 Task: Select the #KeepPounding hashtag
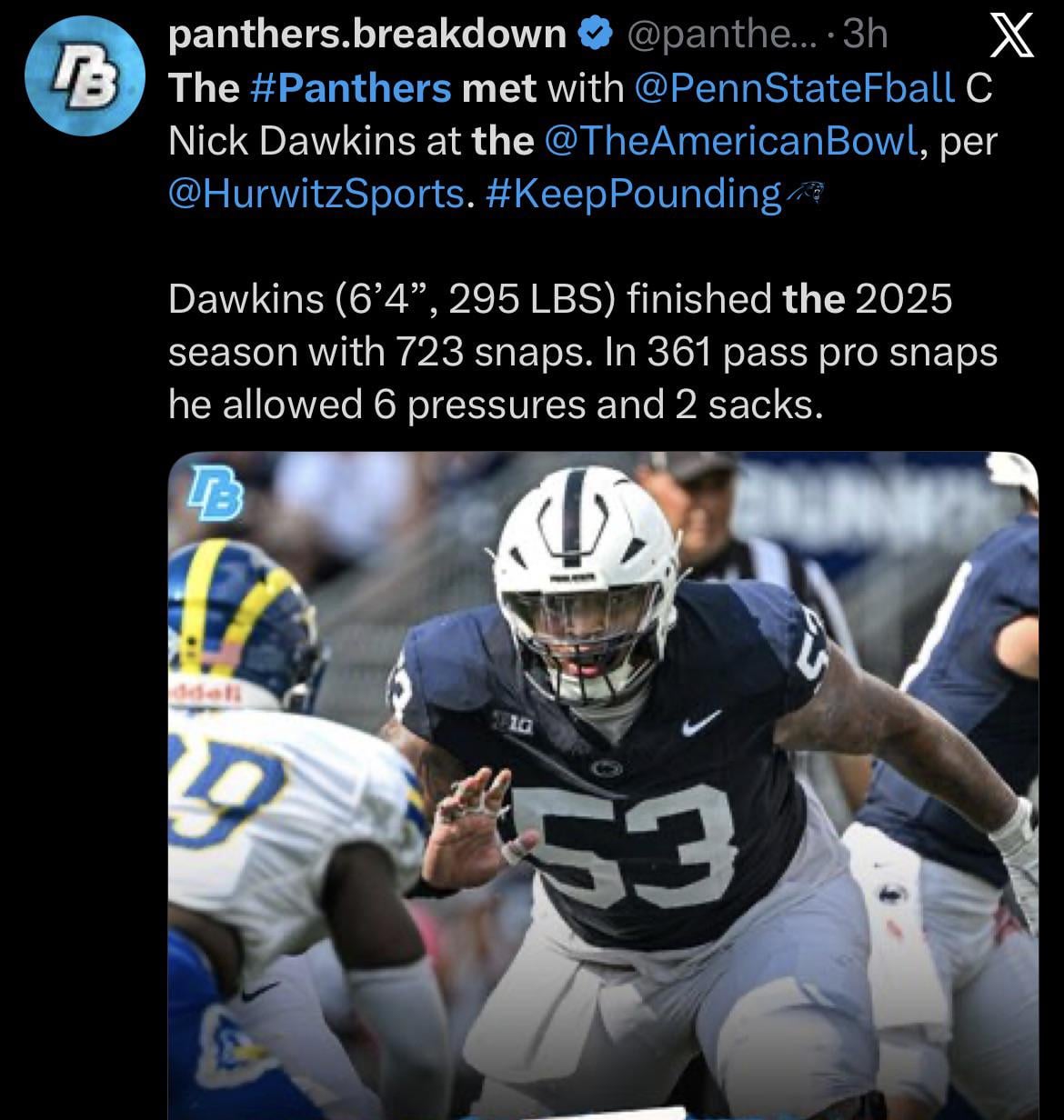(x=635, y=194)
